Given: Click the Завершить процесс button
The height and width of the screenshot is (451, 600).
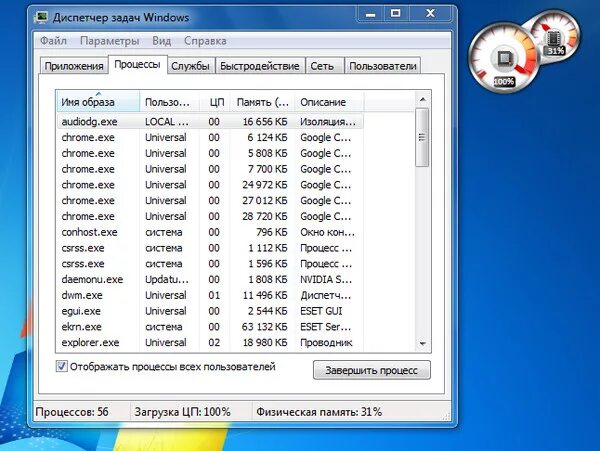Looking at the screenshot, I should coord(372,370).
